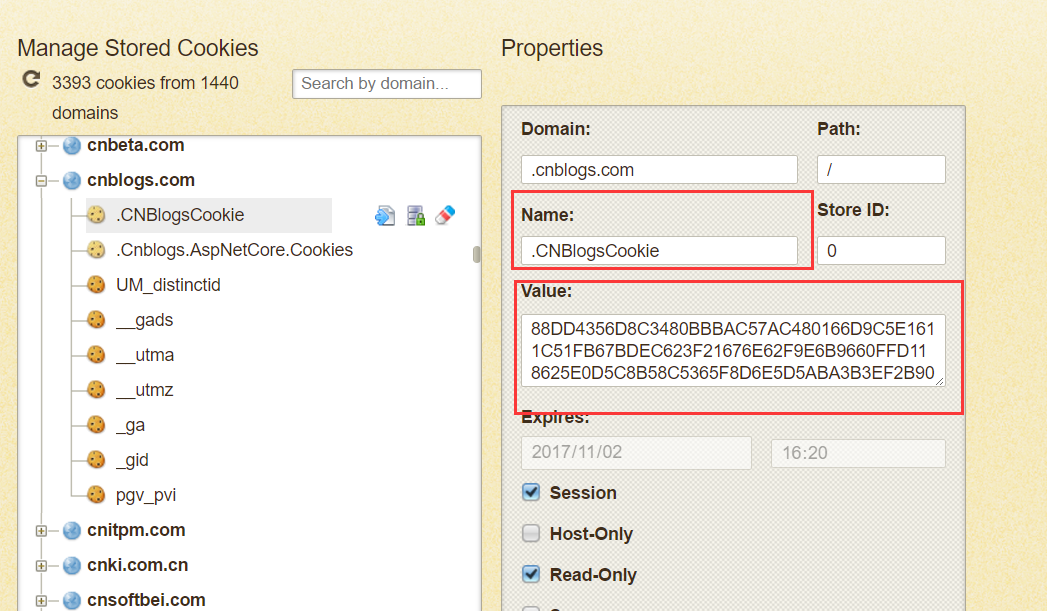Select the pgv_pvi cookie entry
Viewport: 1047px width, 611px height.
click(x=146, y=495)
